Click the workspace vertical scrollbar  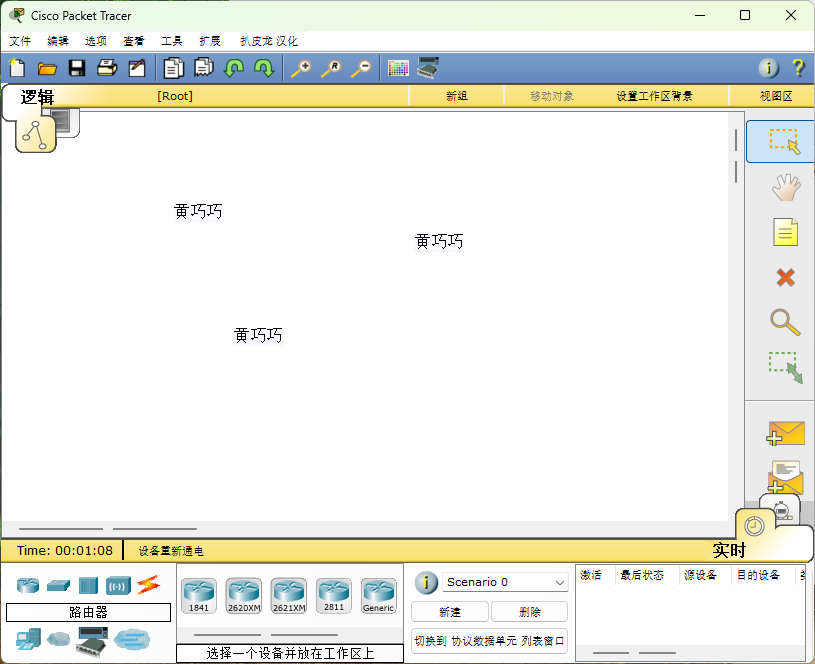click(x=736, y=316)
